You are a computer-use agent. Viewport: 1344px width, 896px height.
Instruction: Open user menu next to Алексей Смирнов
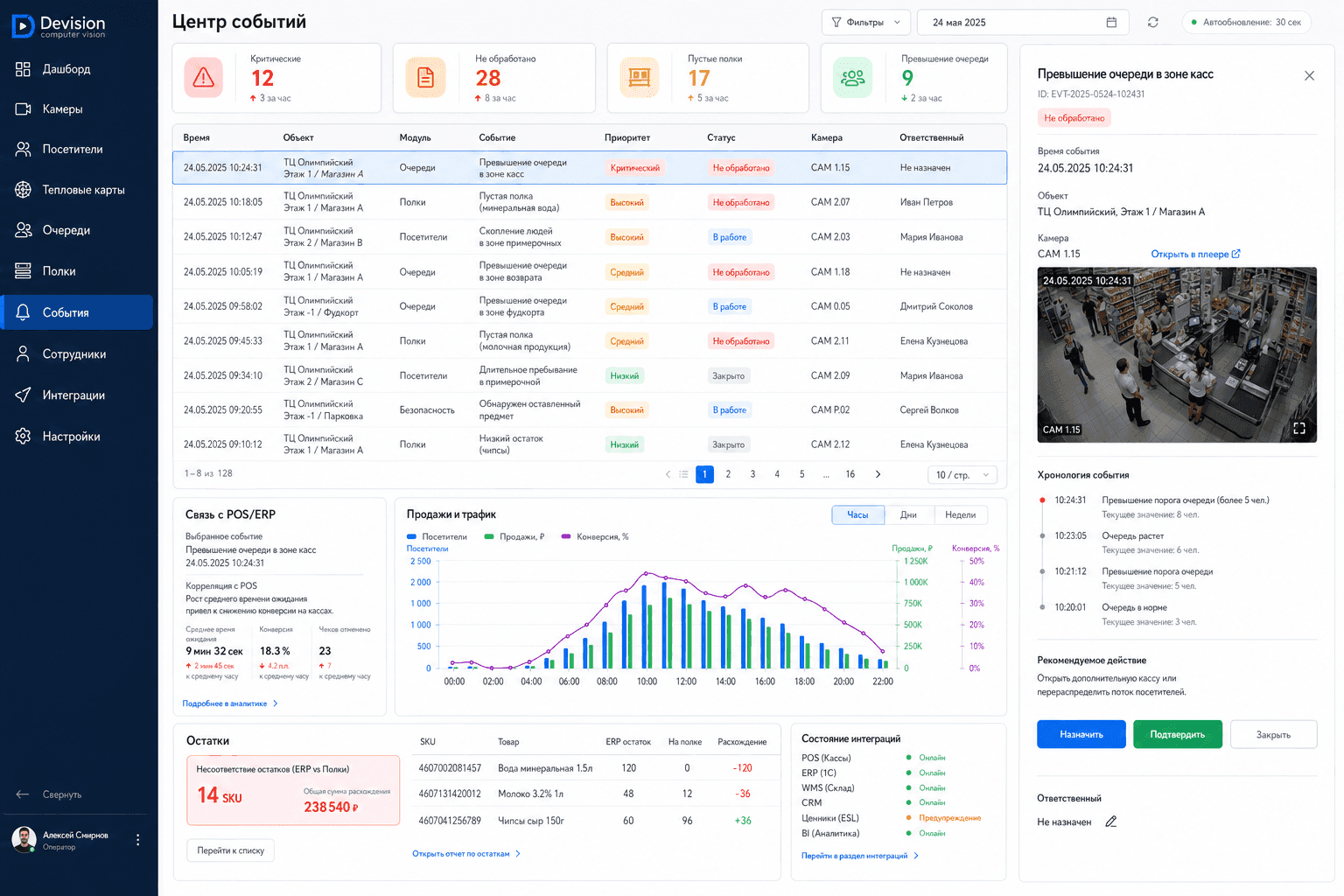coord(137,840)
